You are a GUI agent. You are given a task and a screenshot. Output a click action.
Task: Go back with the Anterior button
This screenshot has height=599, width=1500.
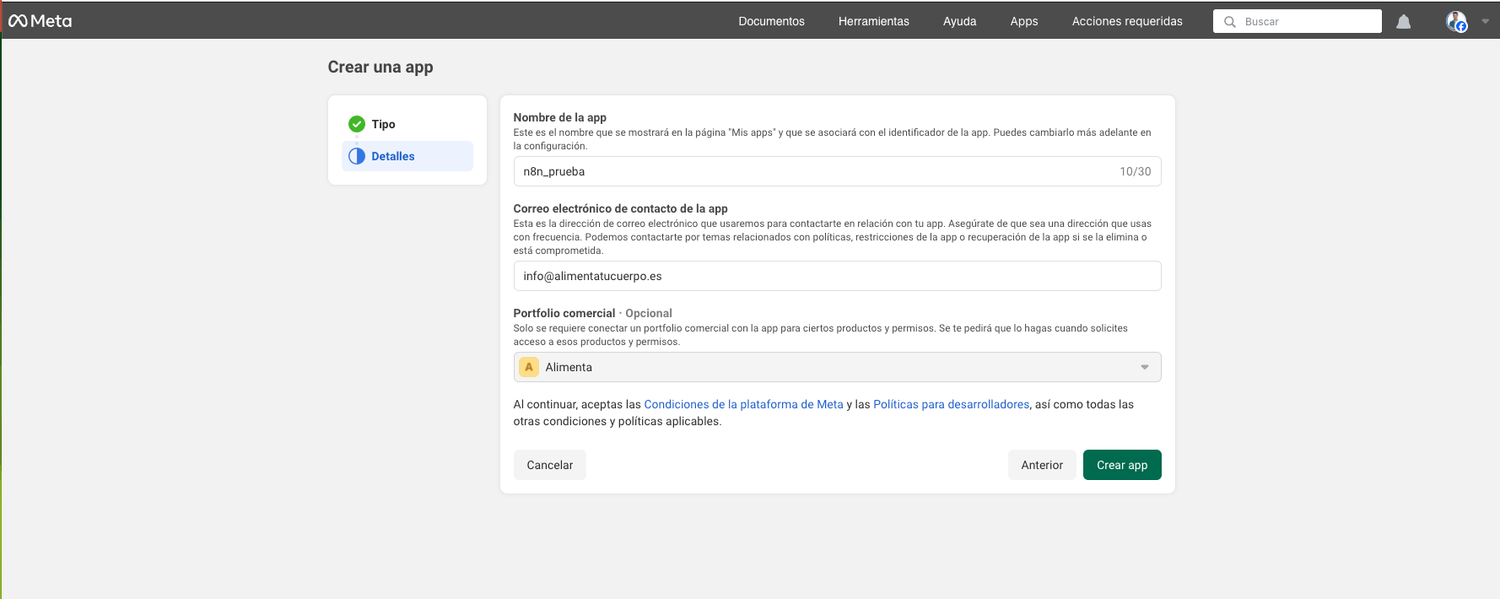1041,465
